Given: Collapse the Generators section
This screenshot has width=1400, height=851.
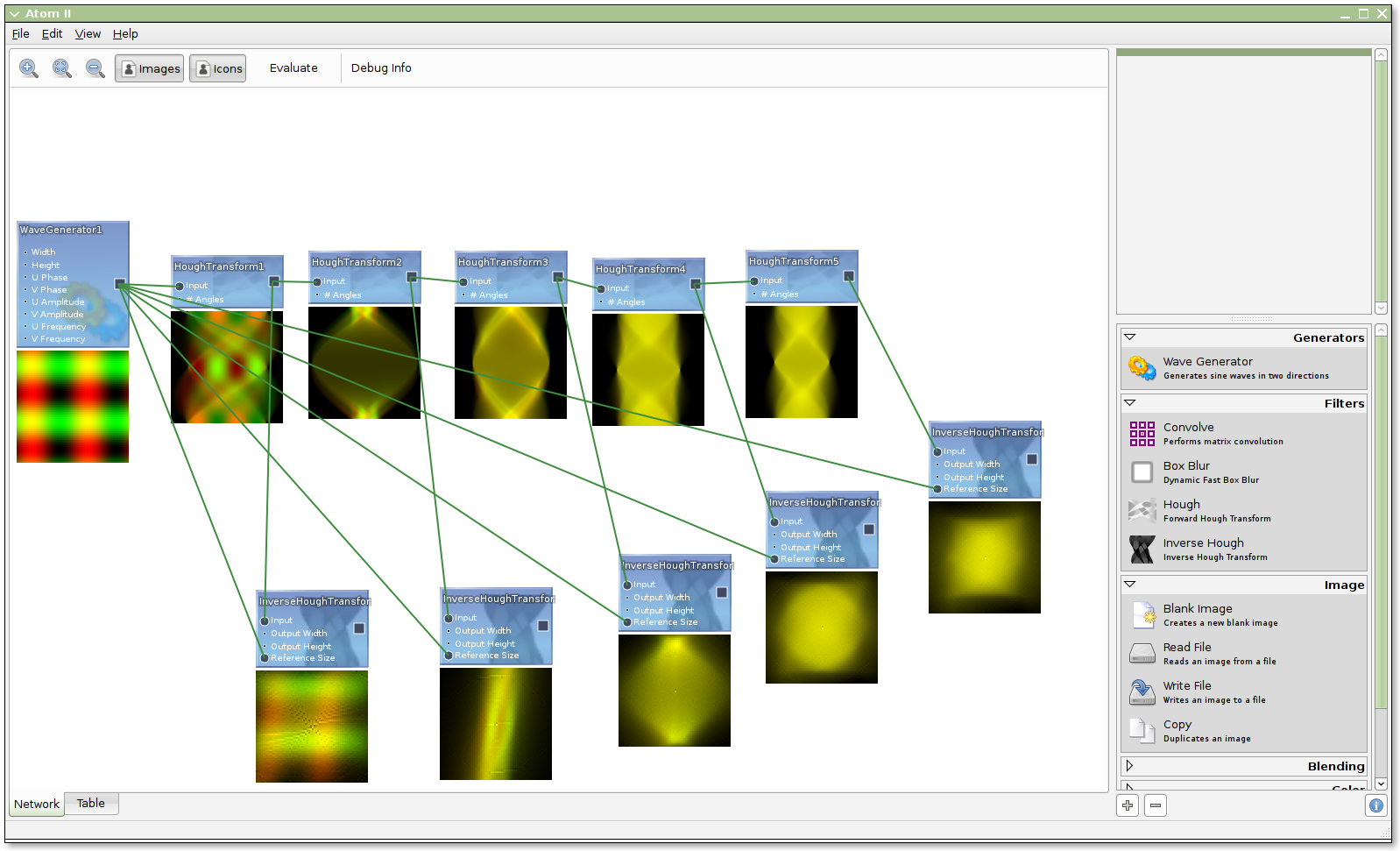Looking at the screenshot, I should coord(1130,337).
